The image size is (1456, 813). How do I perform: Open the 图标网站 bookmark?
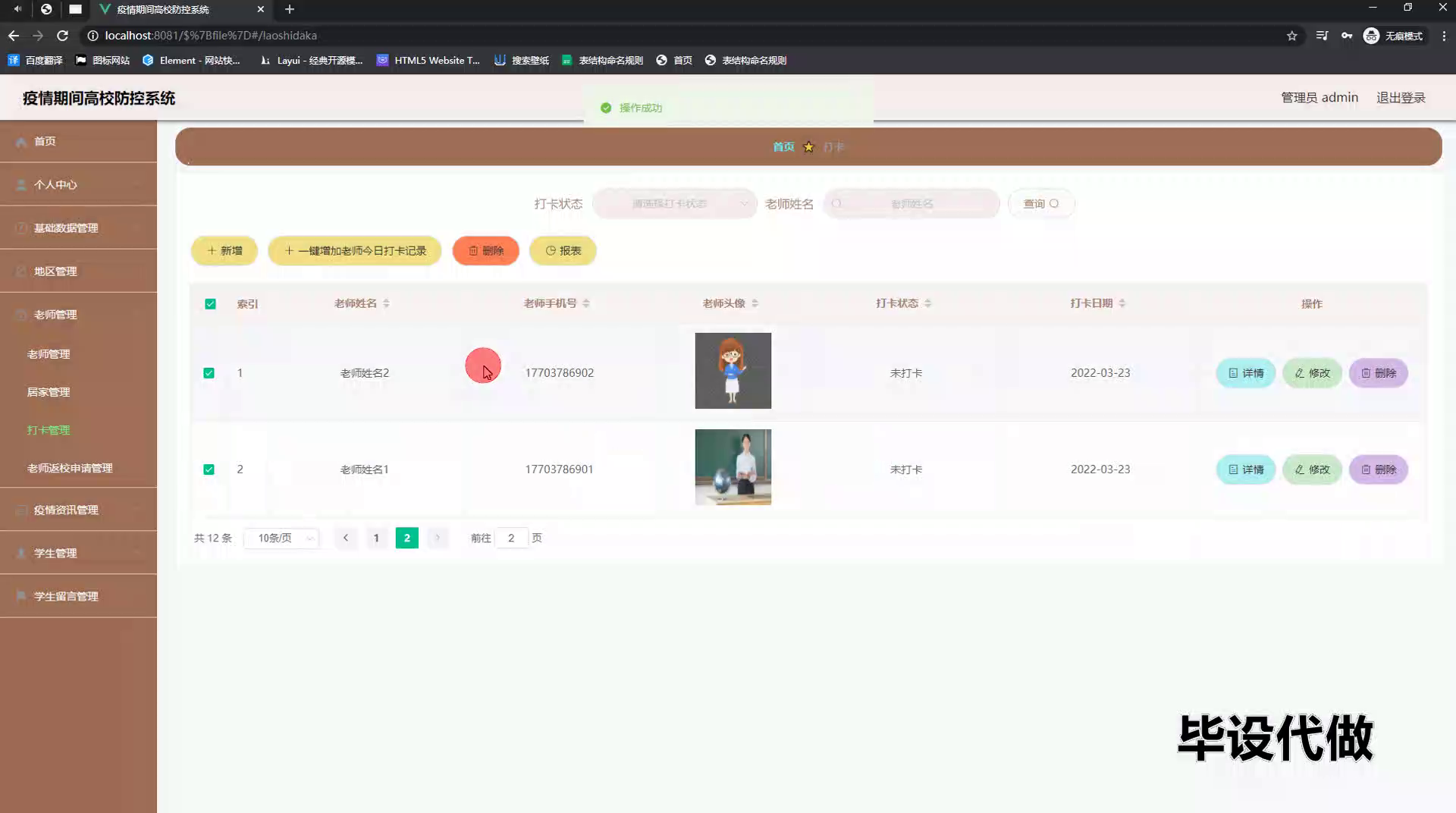tap(102, 60)
